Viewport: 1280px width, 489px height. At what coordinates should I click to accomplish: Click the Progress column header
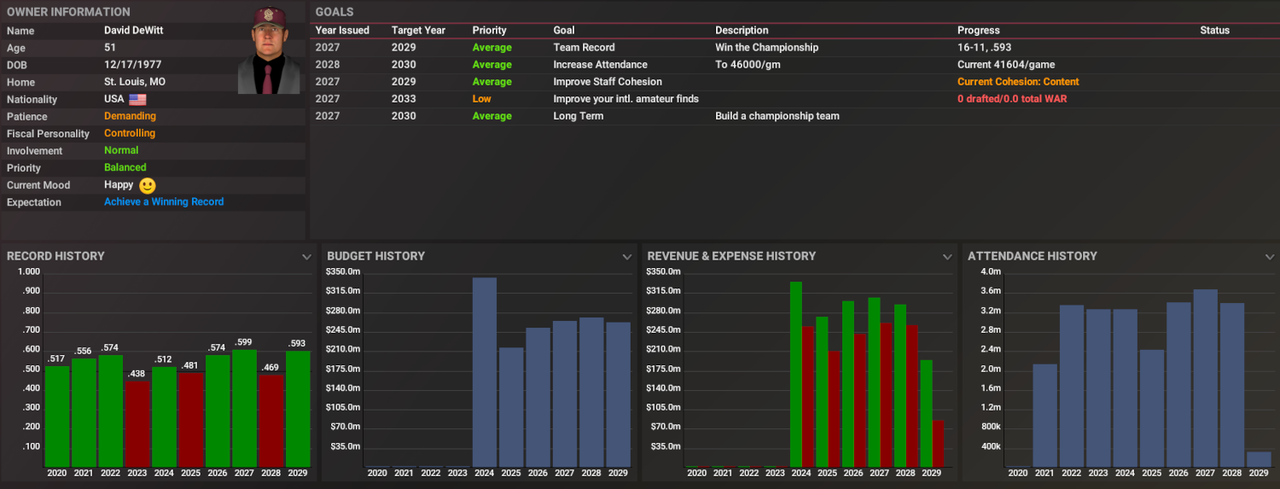click(x=978, y=30)
